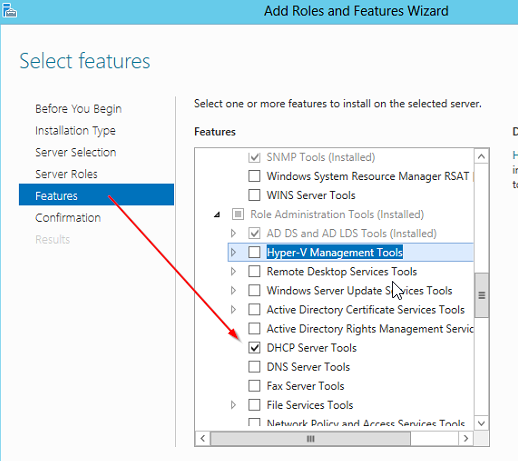The width and height of the screenshot is (518, 461).
Task: Enable the DNS Server Tools checkbox
Action: tap(254, 367)
